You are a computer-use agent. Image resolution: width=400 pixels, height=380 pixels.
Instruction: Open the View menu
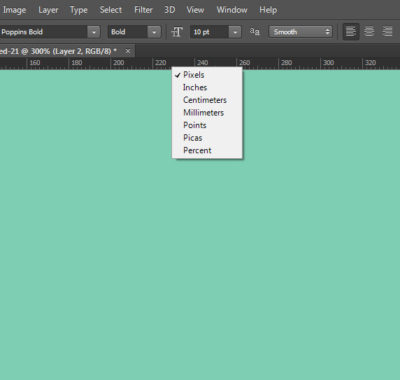pyautogui.click(x=195, y=10)
